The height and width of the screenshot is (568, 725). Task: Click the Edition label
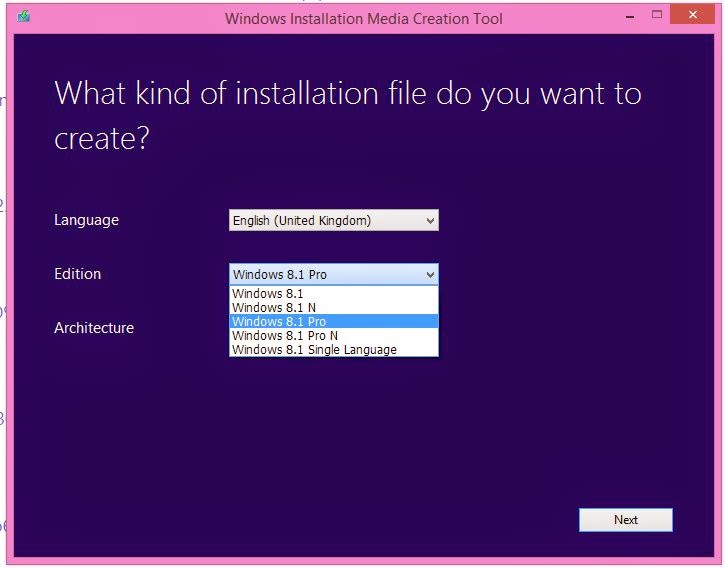(x=77, y=274)
